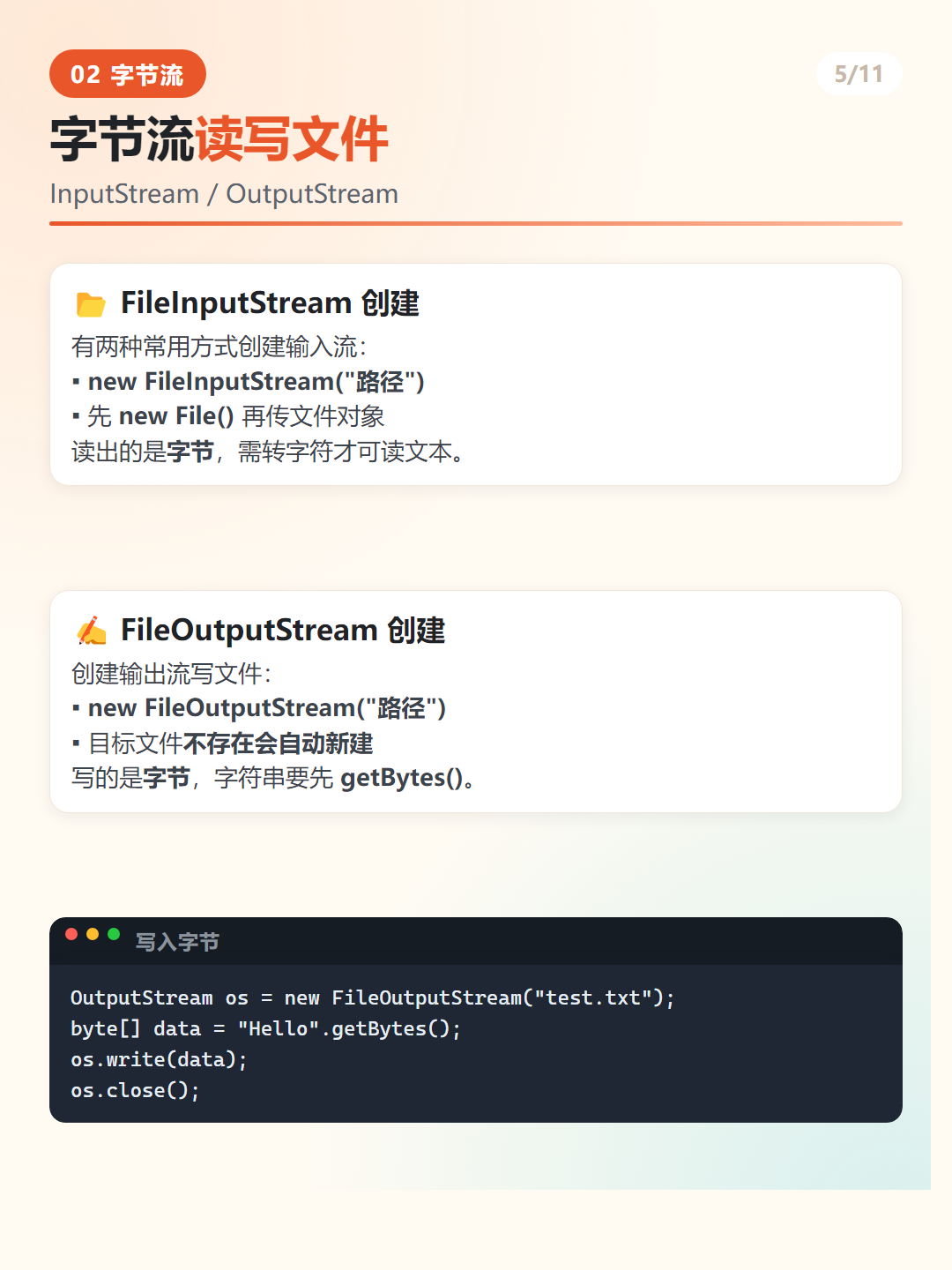952x1270 pixels.
Task: Click subtitle "InputStream / OutputStream"
Action: [224, 194]
